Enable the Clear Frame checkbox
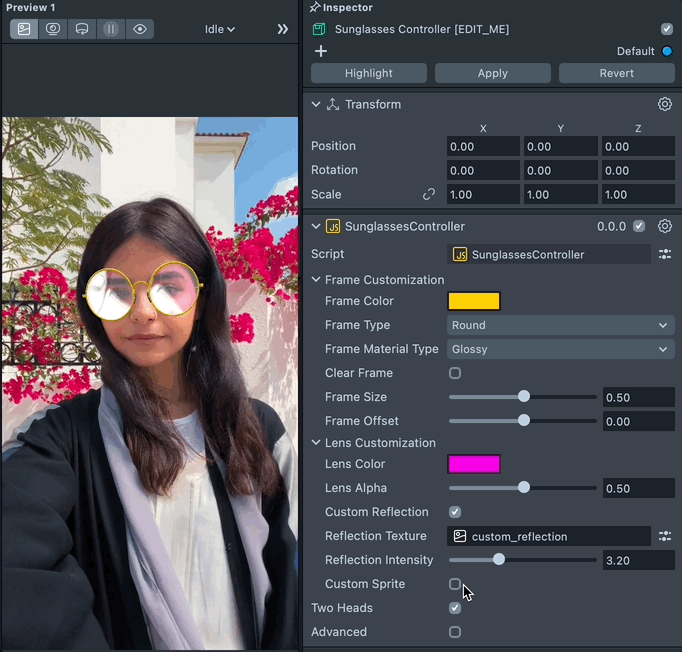 coord(455,373)
